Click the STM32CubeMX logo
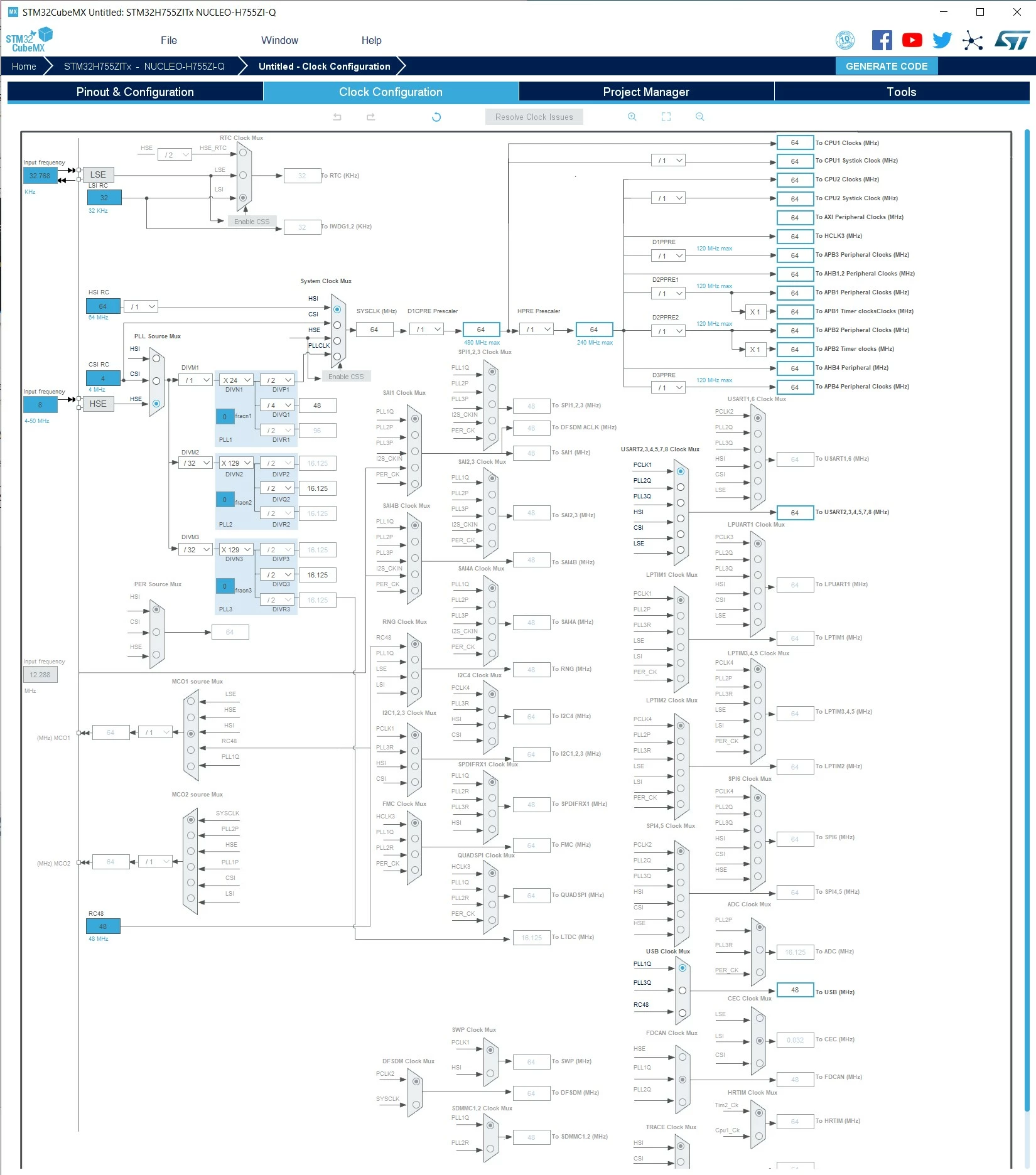Image resolution: width=1036 pixels, height=1175 pixels. click(x=29, y=40)
